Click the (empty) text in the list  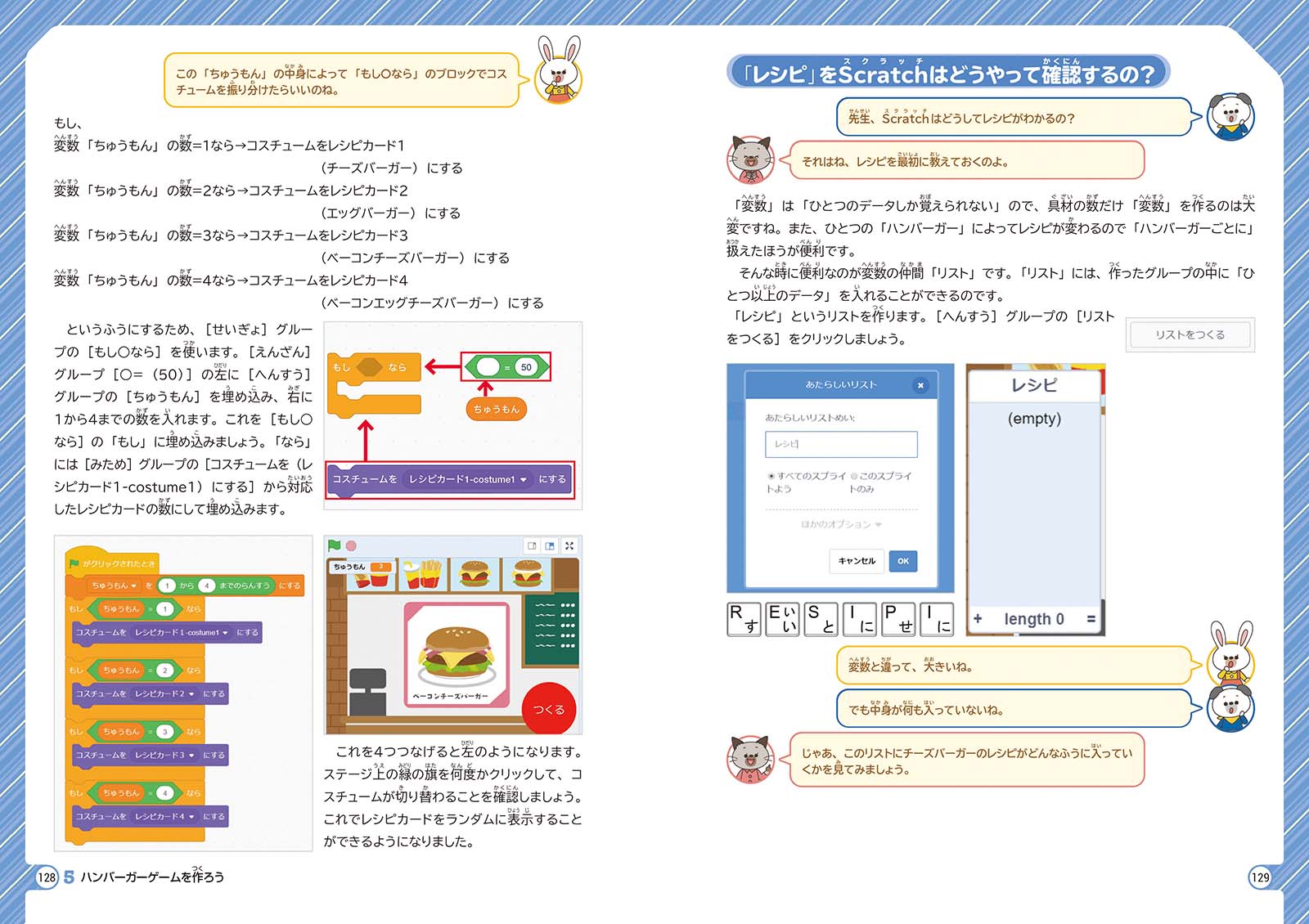tap(1034, 419)
